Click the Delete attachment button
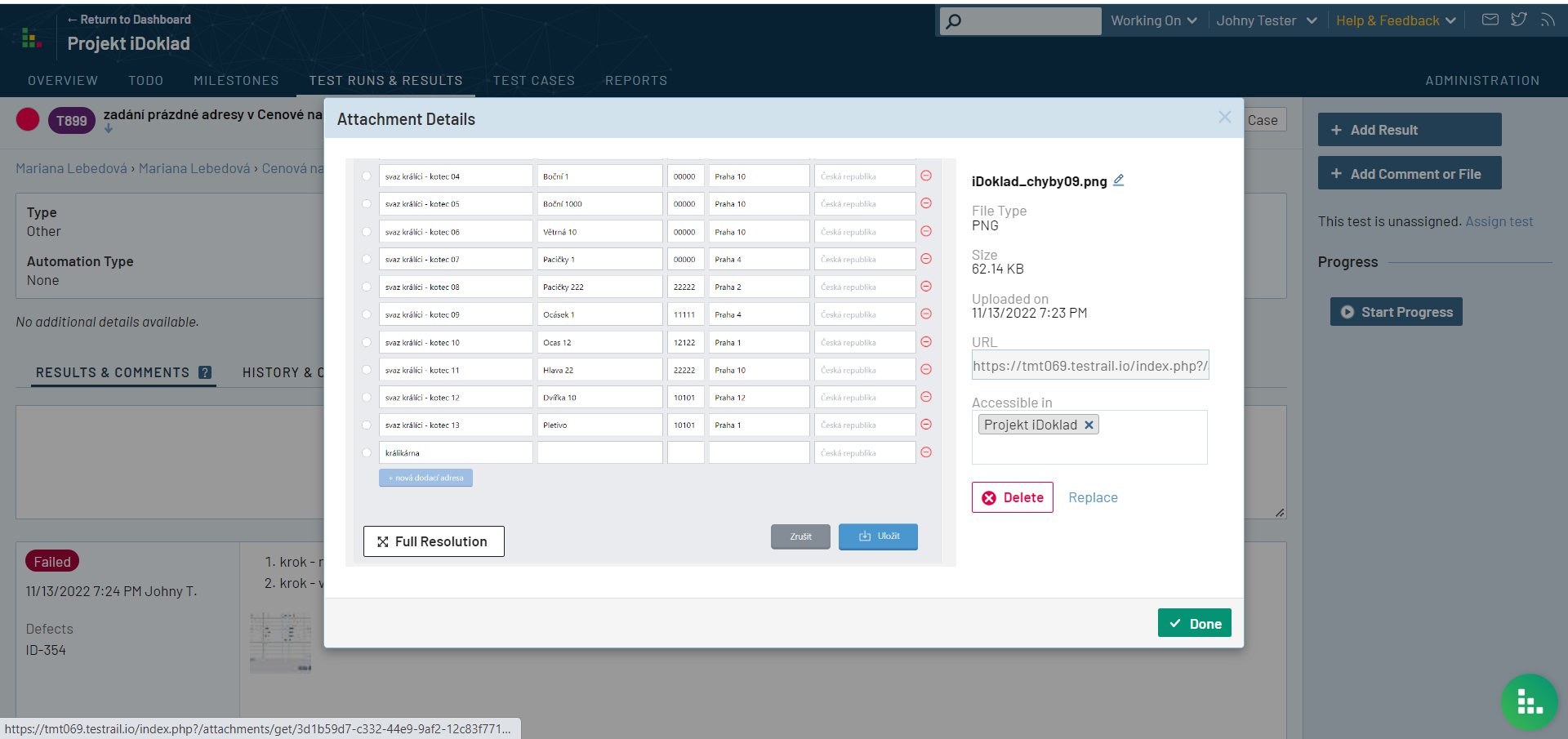This screenshot has width=1568, height=739. click(1013, 497)
